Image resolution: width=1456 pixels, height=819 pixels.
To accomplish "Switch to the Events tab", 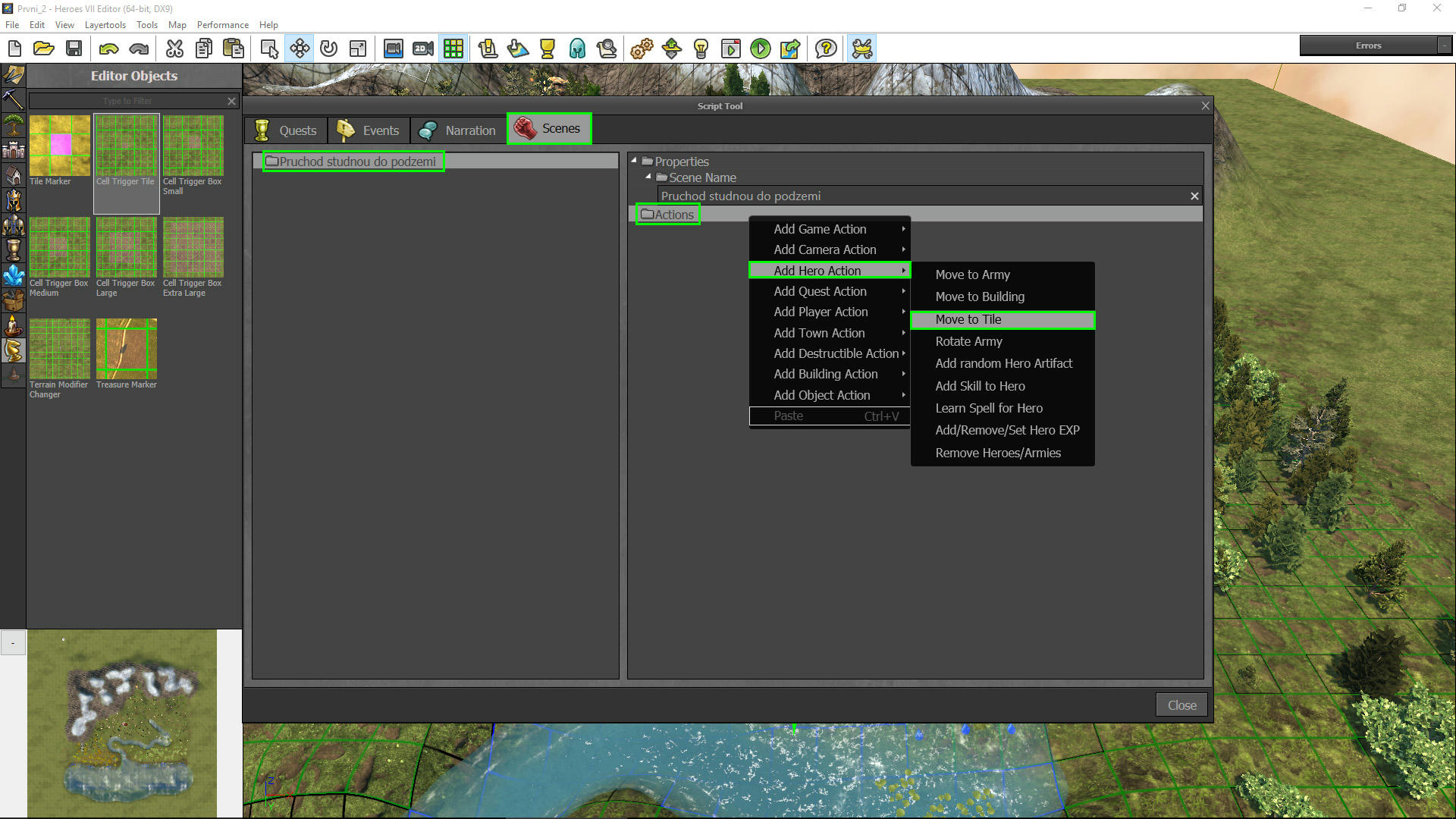I will tap(369, 130).
